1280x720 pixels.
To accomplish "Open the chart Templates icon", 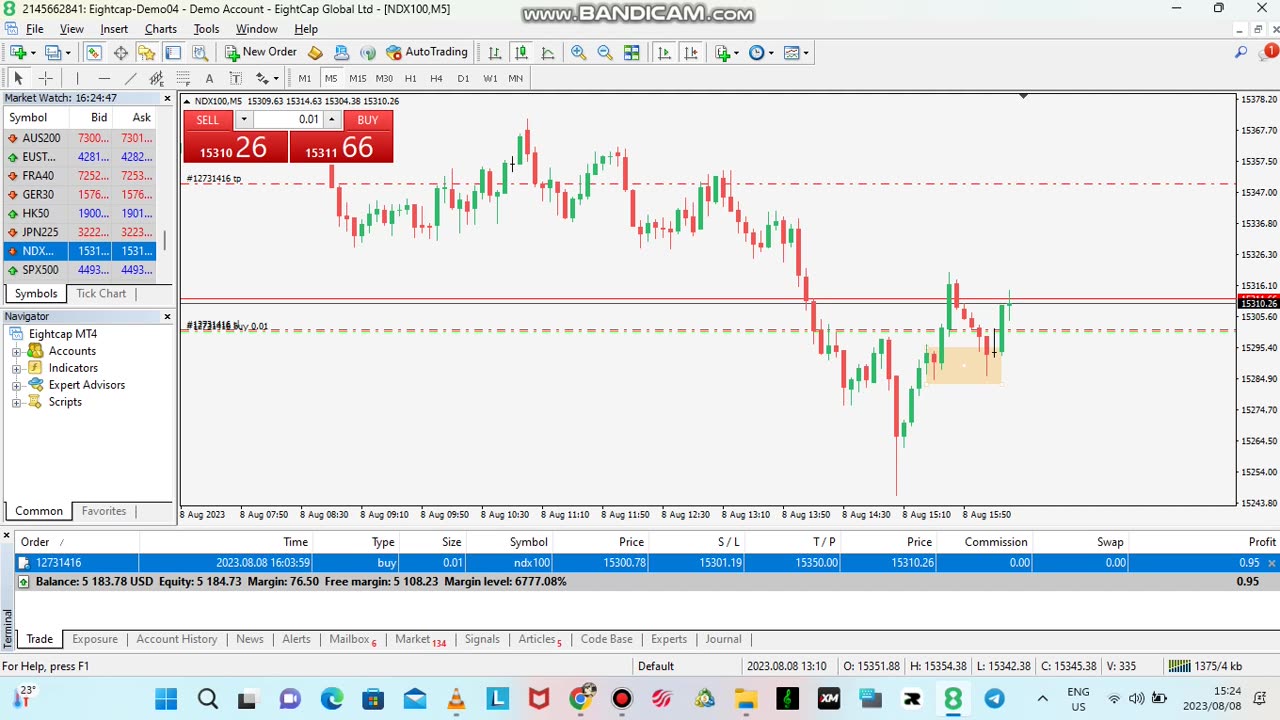I will [791, 53].
